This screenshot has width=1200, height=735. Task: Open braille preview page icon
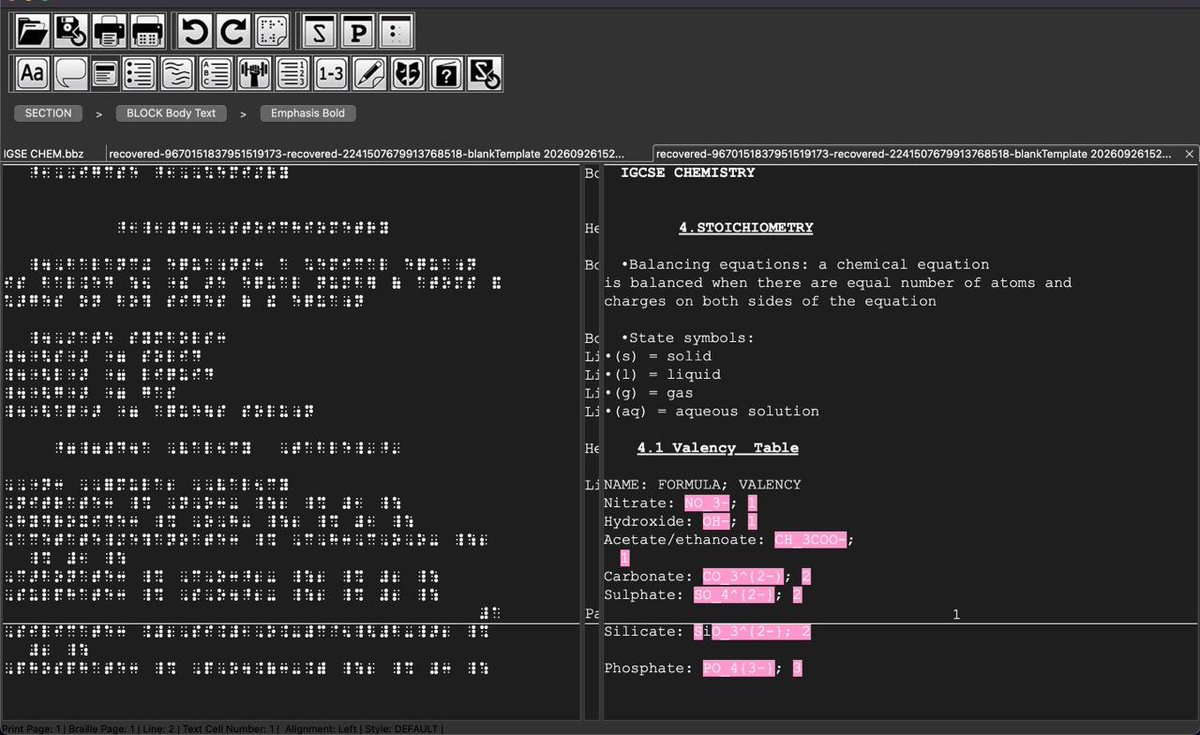271,32
